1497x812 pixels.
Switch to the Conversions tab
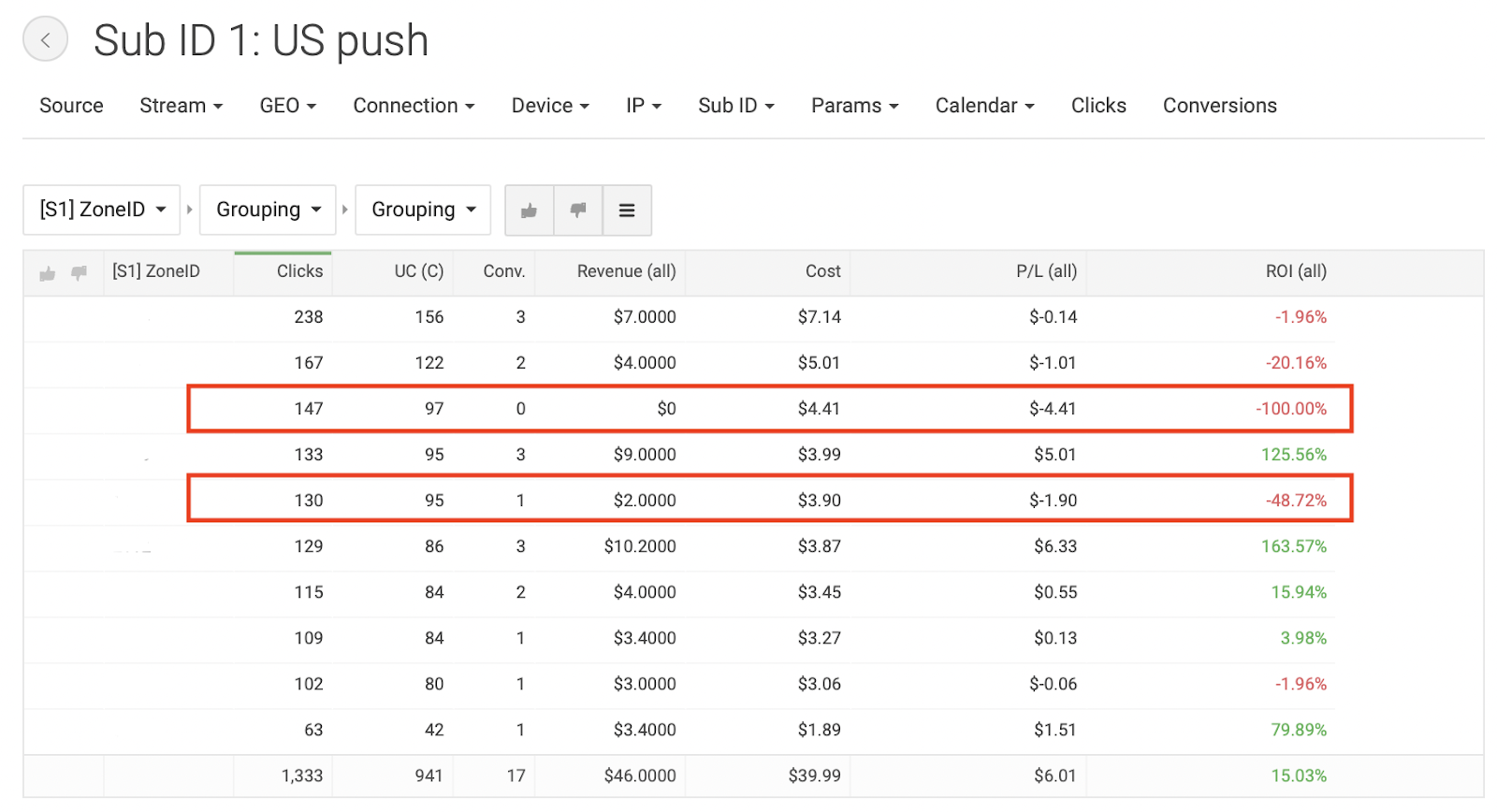click(x=1220, y=106)
